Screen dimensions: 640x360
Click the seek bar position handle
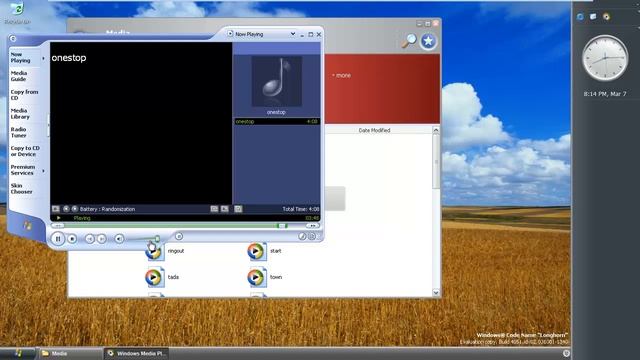282,225
